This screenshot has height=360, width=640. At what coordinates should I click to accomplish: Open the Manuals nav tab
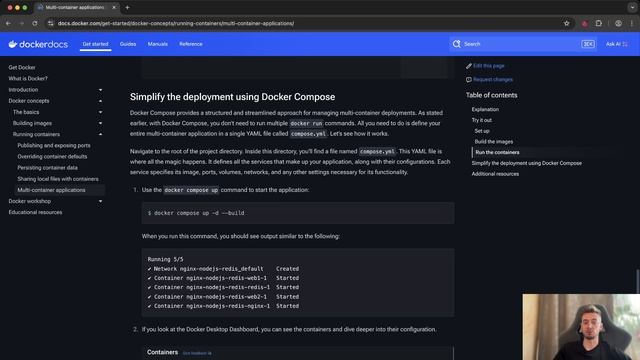coord(158,44)
